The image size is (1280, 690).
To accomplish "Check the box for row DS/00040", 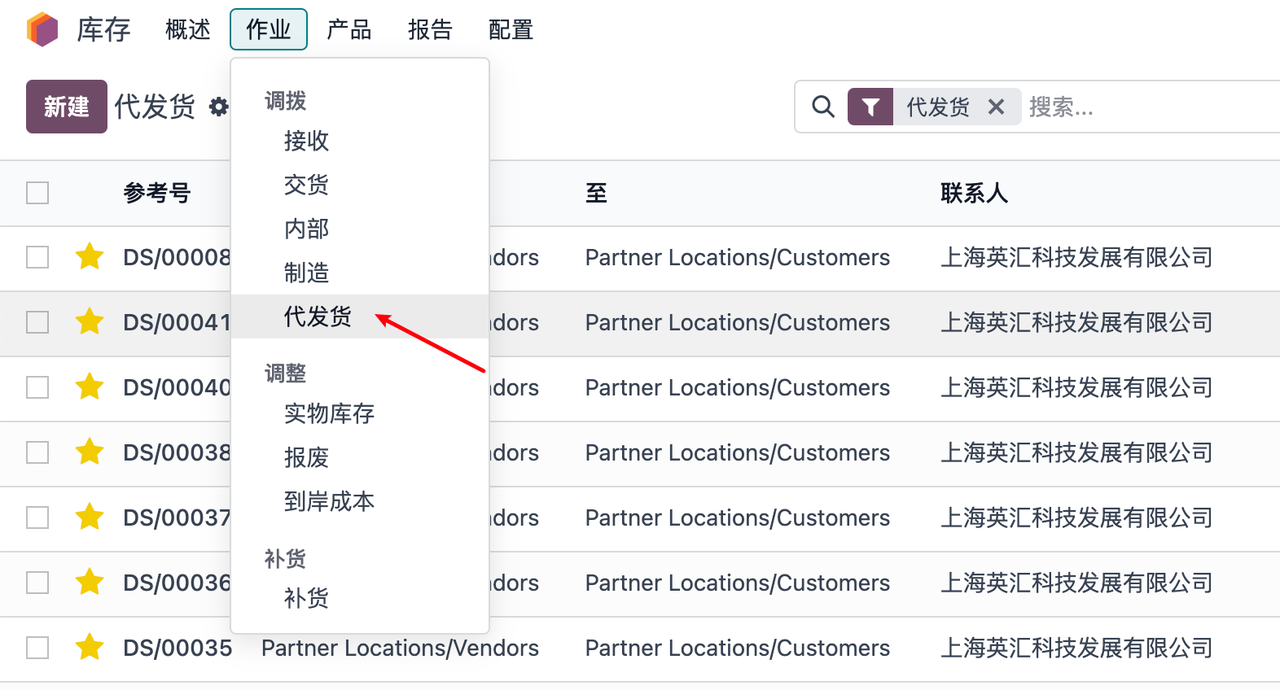I will pos(38,388).
